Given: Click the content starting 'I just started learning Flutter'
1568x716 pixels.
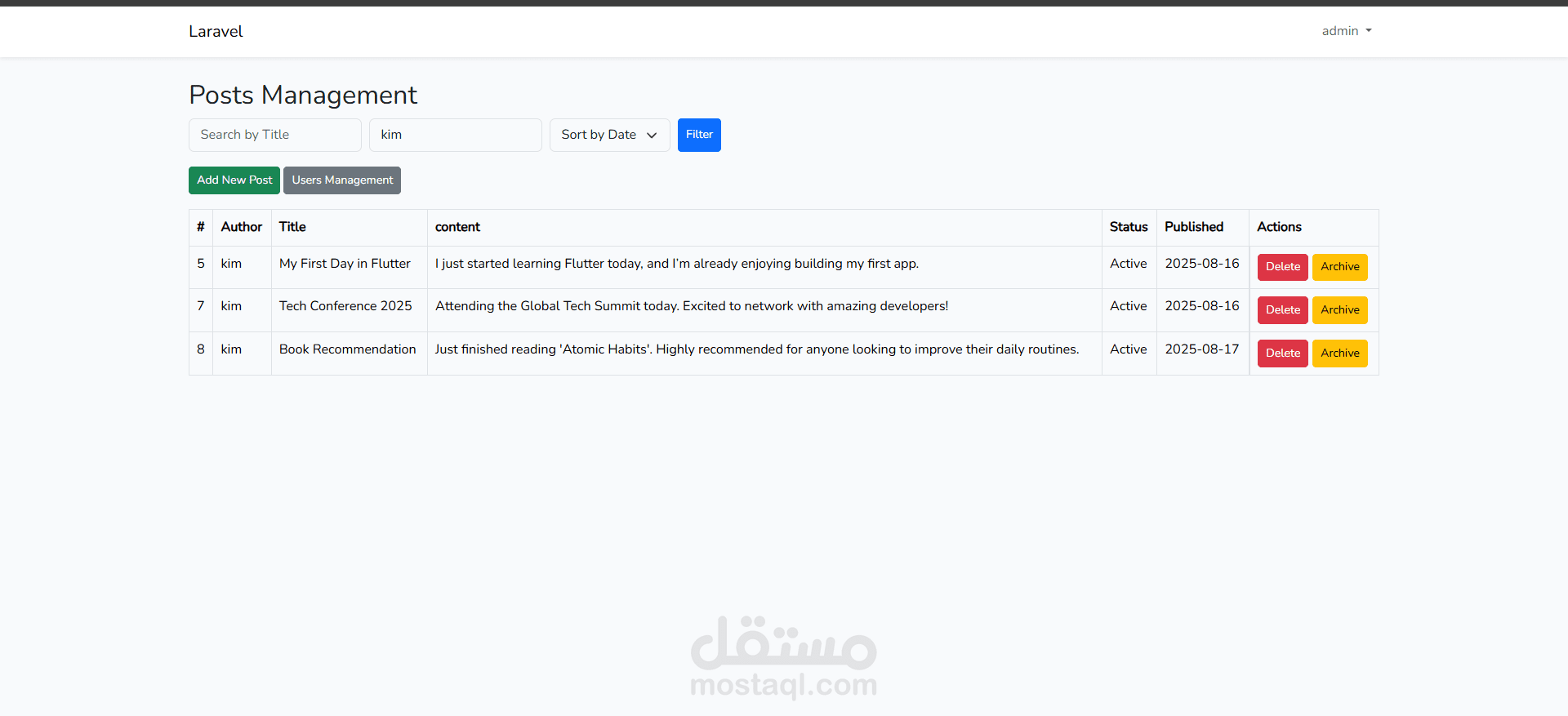Looking at the screenshot, I should point(677,264).
